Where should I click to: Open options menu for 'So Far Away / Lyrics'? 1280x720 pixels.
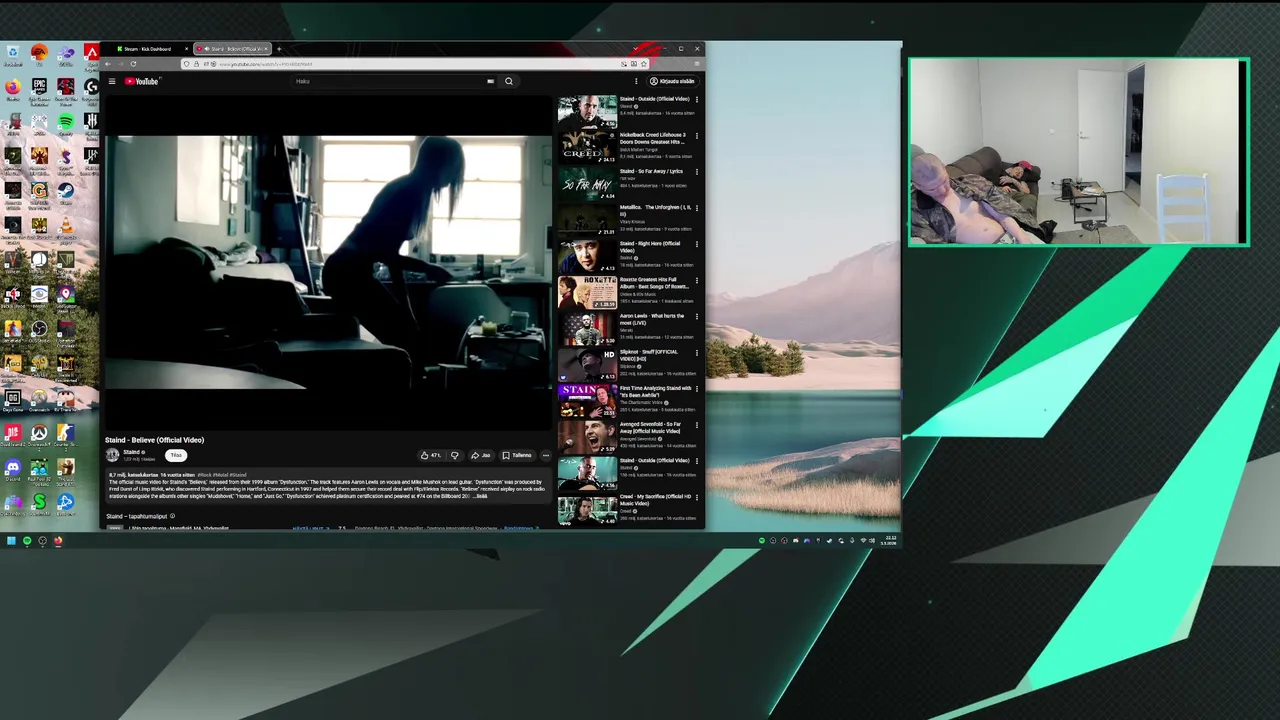(697, 171)
